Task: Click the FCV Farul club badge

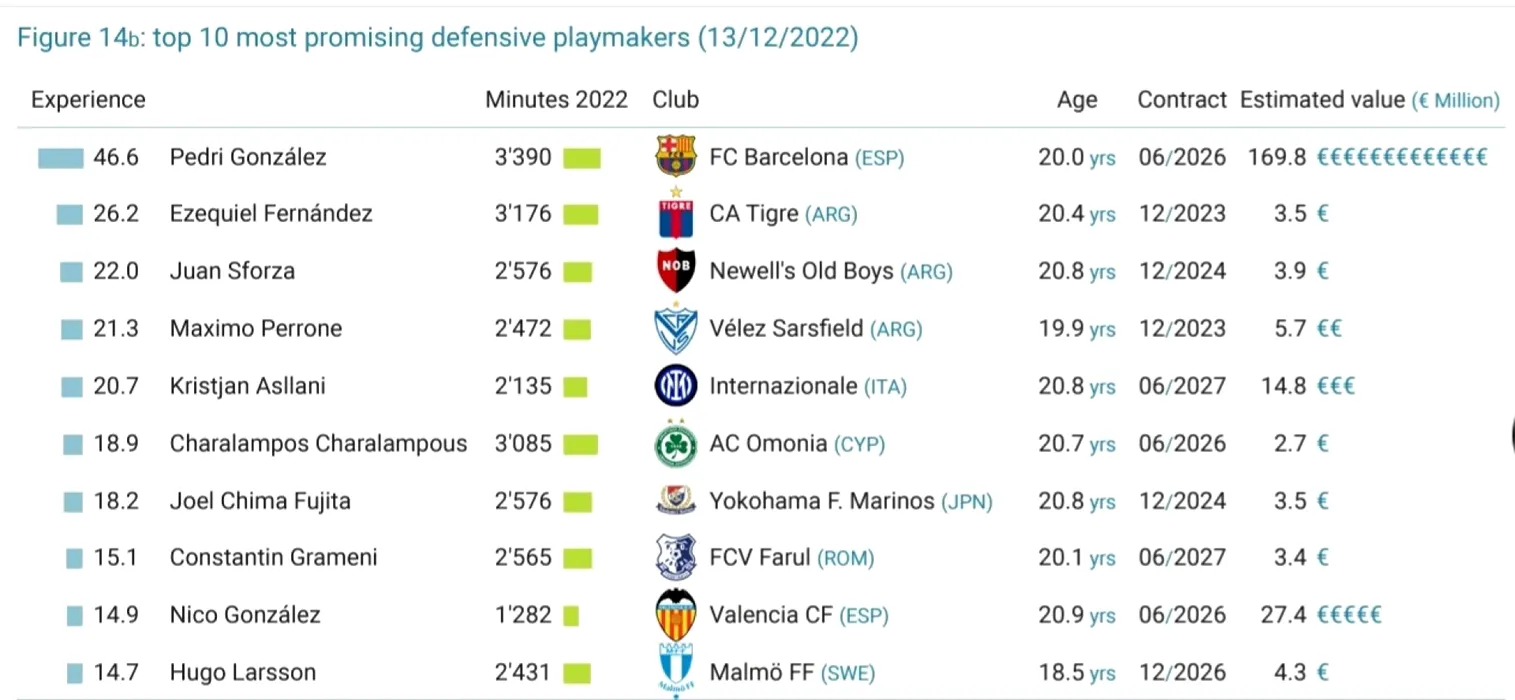Action: (675, 557)
